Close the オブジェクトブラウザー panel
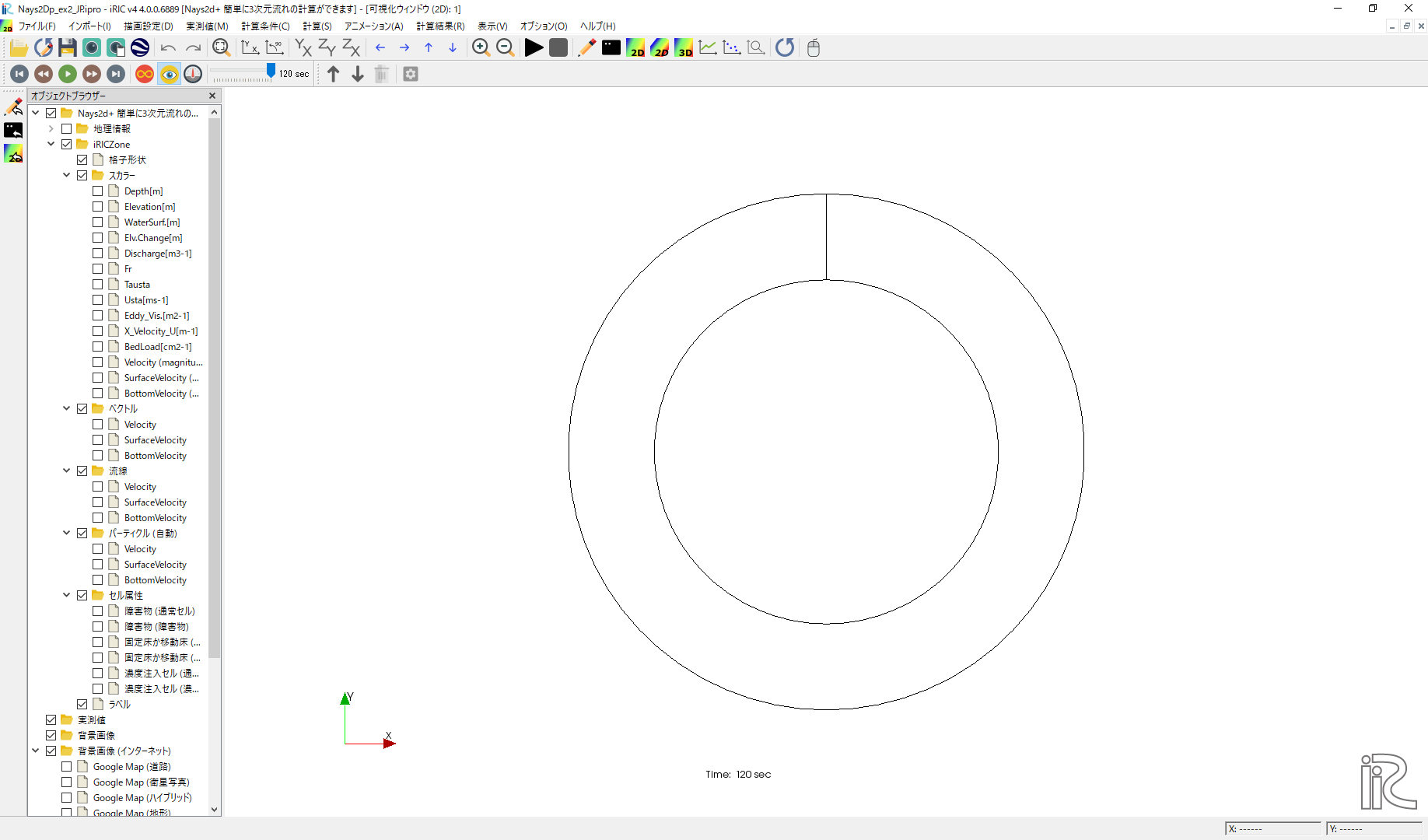 pos(212,96)
